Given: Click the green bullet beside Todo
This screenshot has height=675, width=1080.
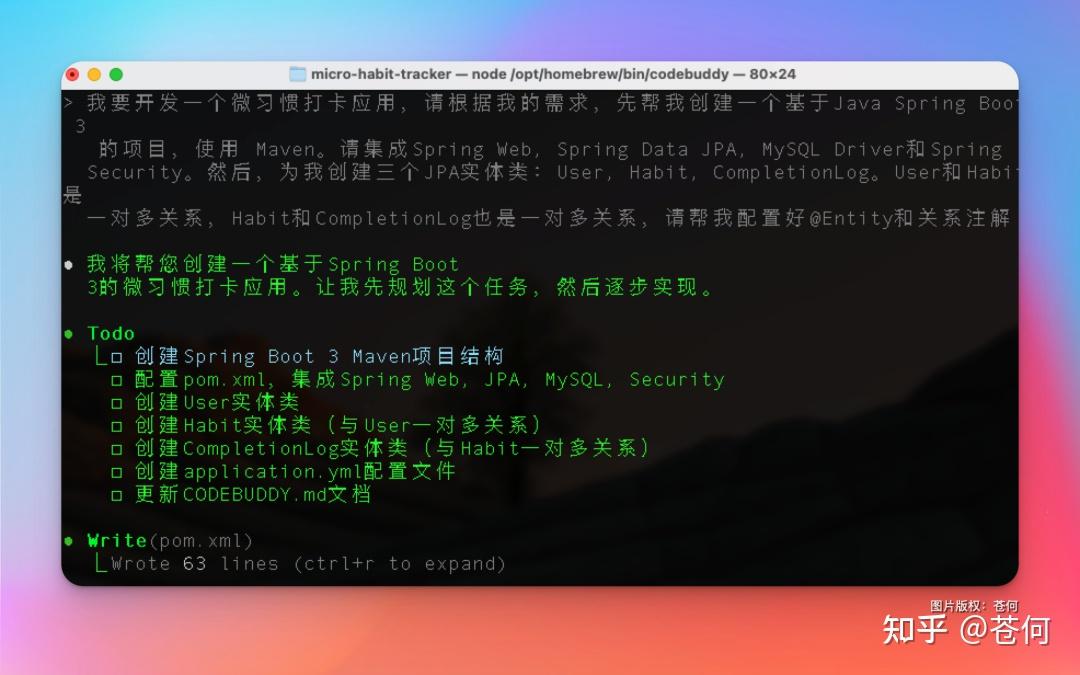Looking at the screenshot, I should (x=69, y=334).
